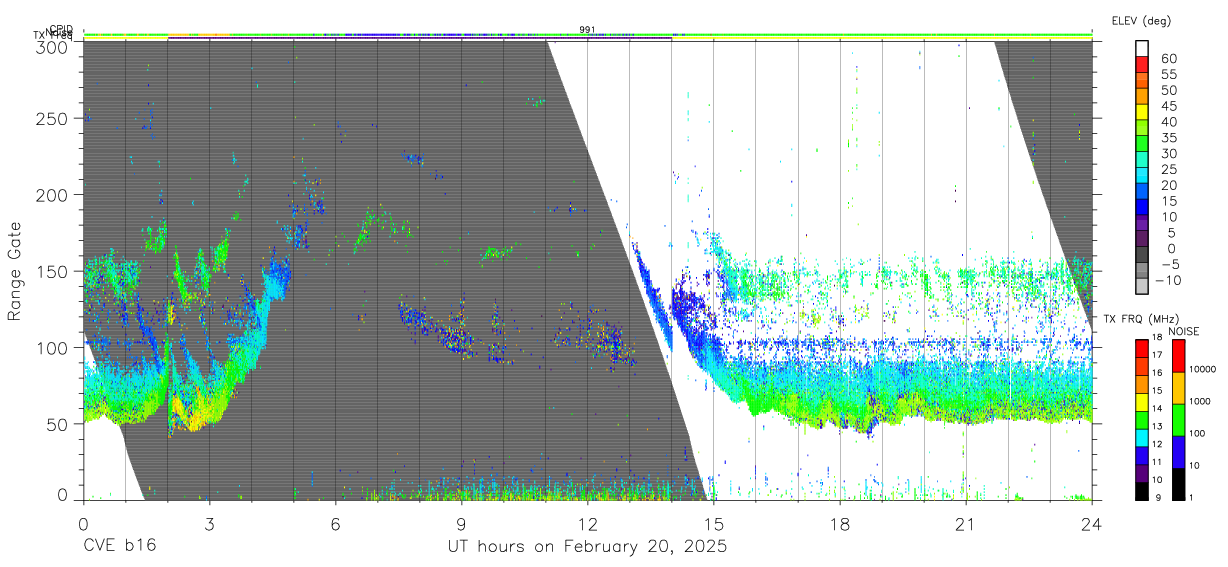
Task: Select the blue 11–12 MHz TX FRQ swatch
Action: 1141,454
